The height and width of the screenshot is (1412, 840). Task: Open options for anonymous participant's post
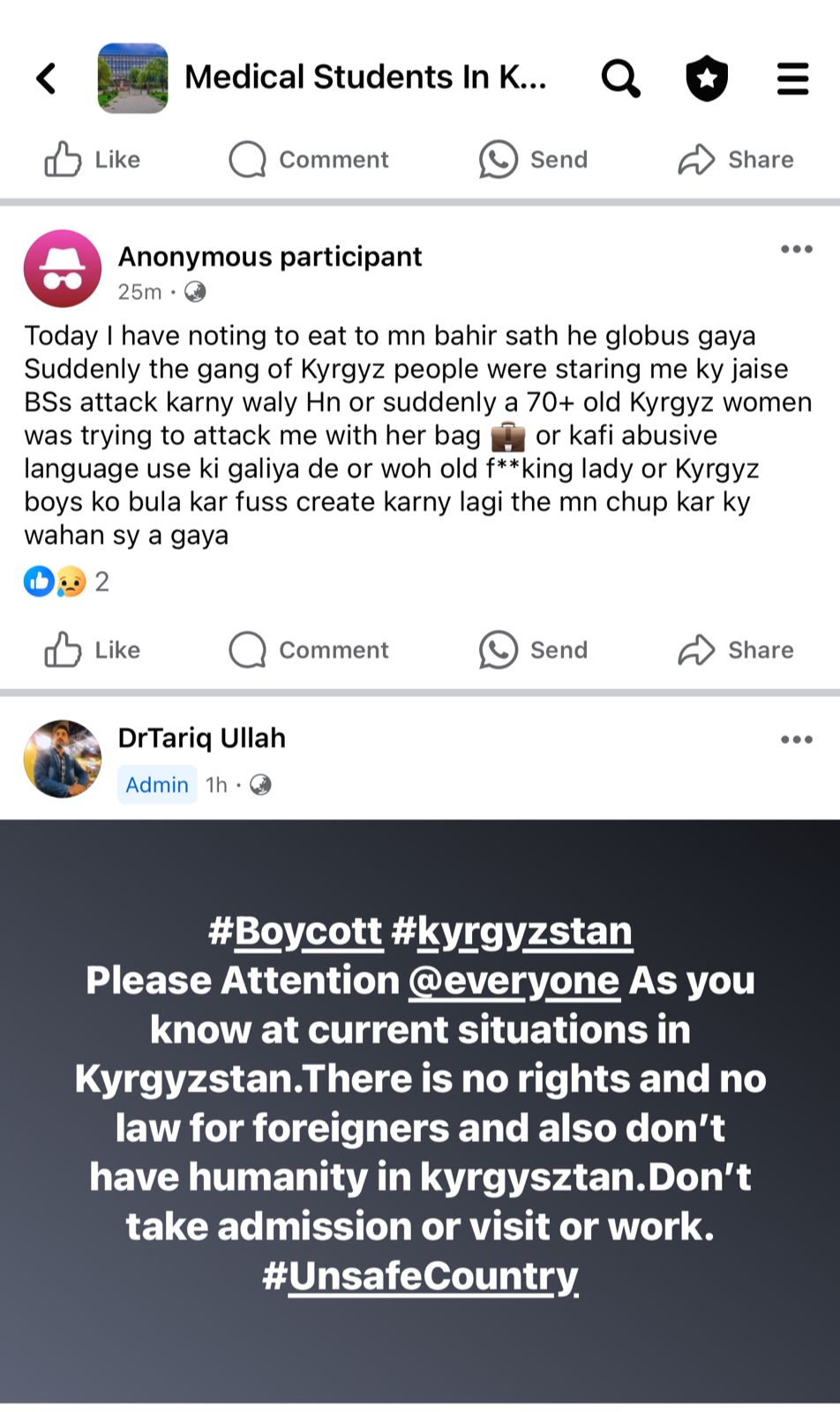click(796, 250)
